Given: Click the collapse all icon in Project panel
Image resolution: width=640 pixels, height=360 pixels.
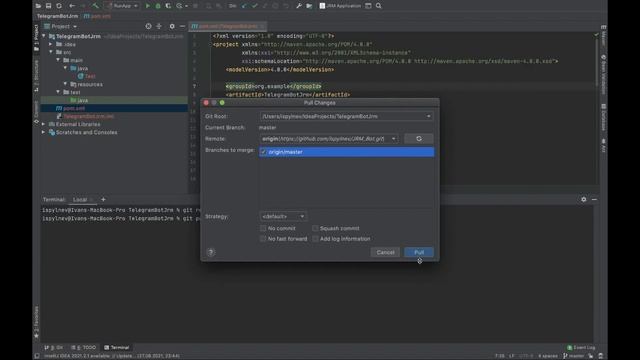Looking at the screenshot, I should click(x=159, y=26).
